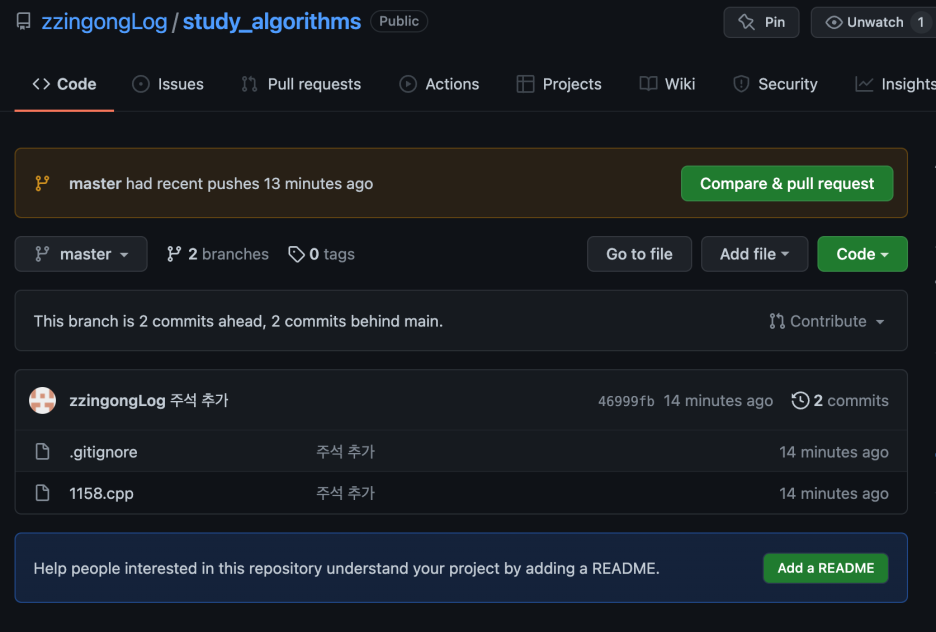Click the code brackets icon in the Code tab
Screen dimensions: 936x632
point(41,84)
